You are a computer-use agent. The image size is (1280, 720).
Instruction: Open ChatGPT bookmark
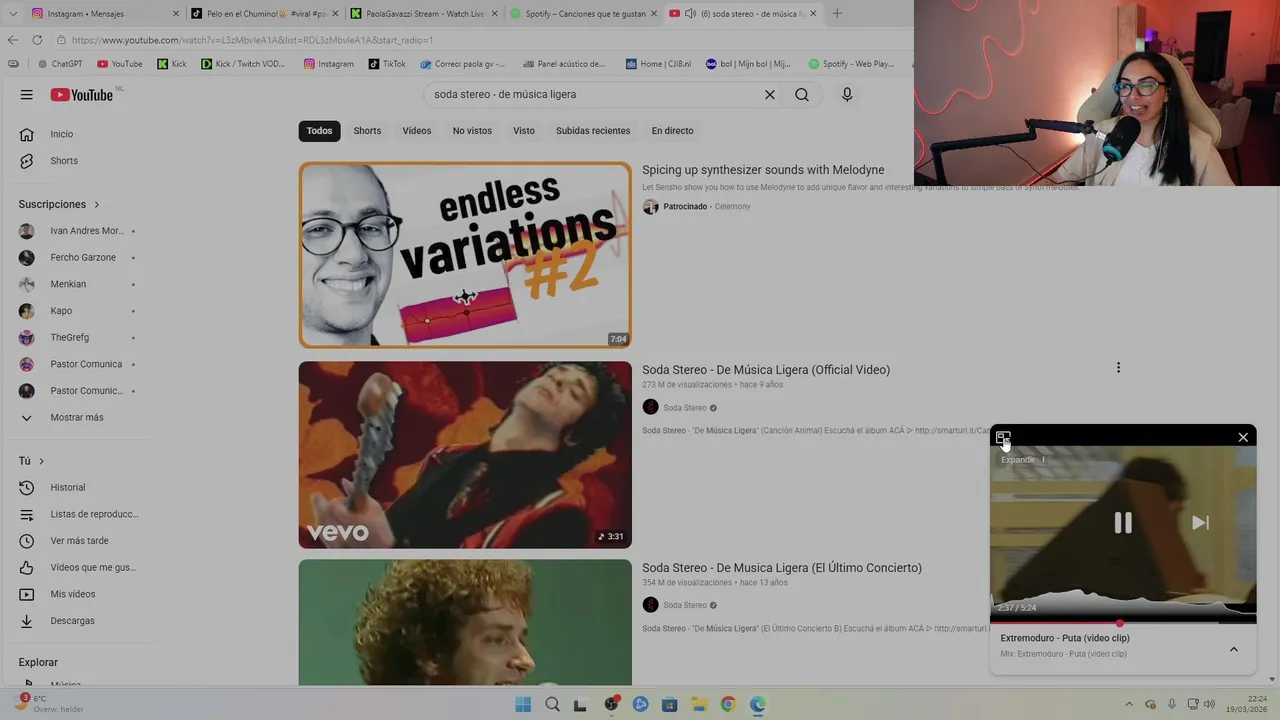click(60, 64)
